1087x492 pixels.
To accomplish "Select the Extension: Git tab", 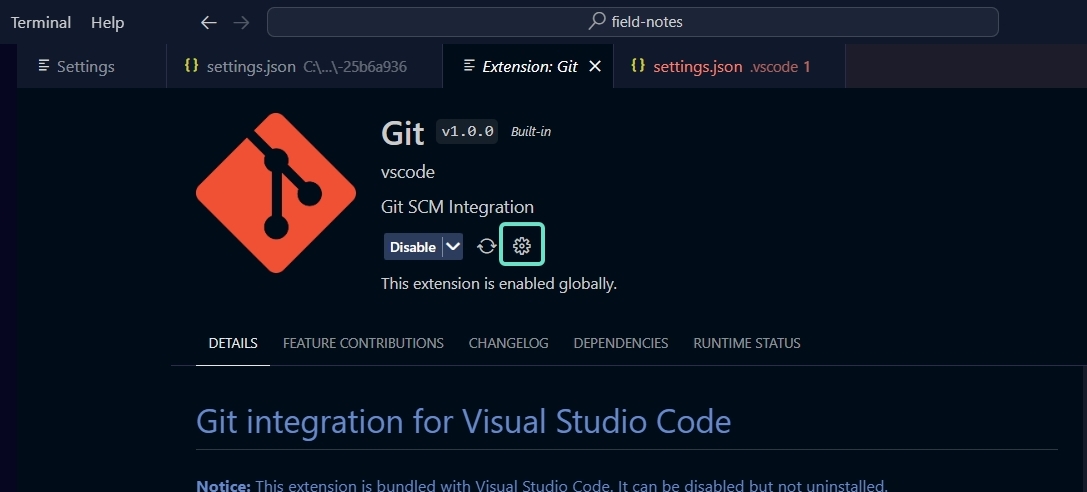I will point(528,67).
